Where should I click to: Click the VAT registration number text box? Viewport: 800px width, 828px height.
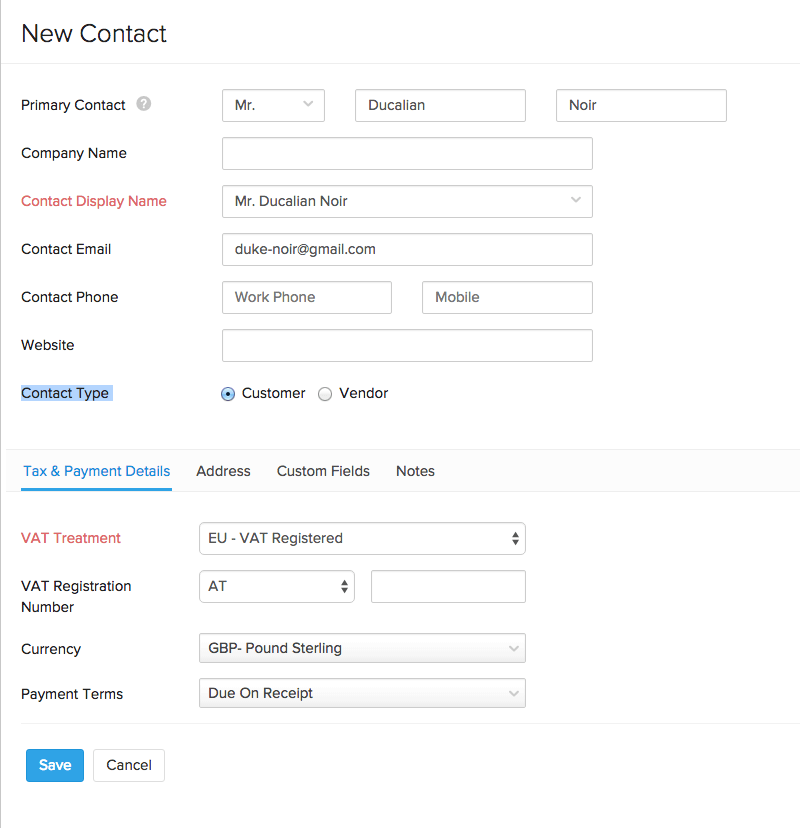coord(448,587)
